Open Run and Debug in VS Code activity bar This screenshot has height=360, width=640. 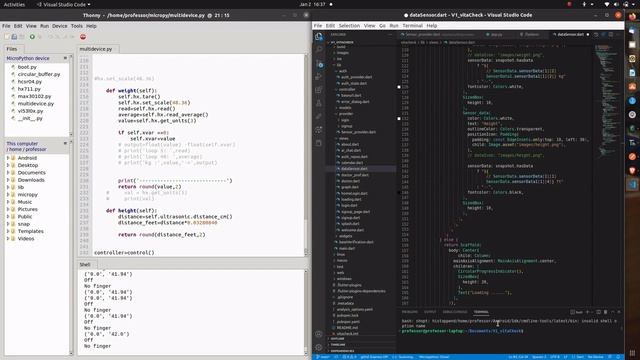(319, 77)
